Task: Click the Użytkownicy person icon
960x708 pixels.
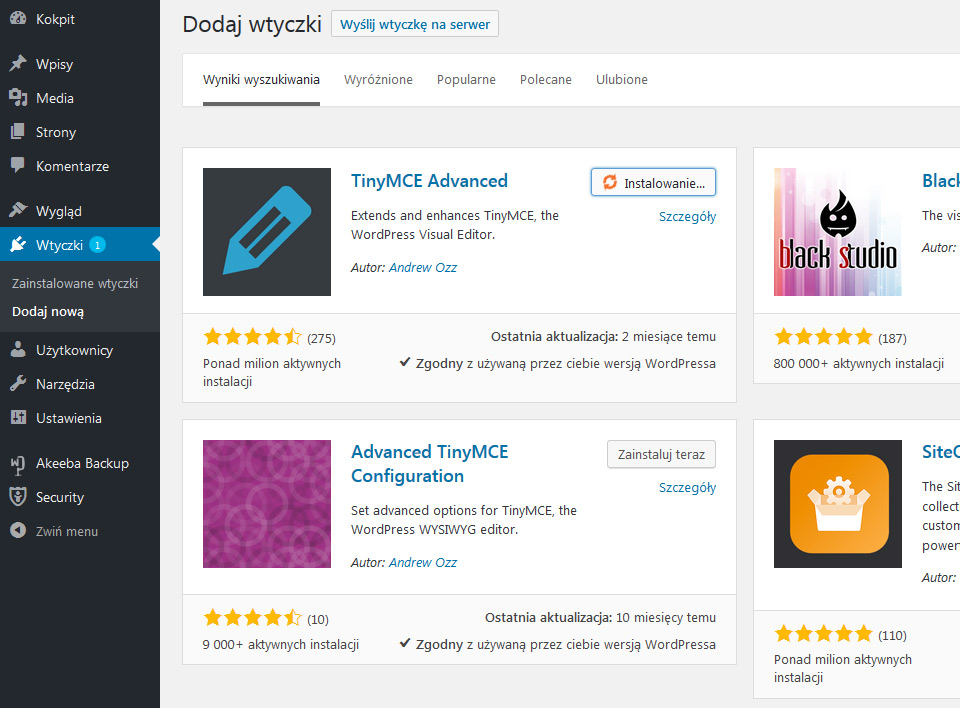Action: pos(18,350)
